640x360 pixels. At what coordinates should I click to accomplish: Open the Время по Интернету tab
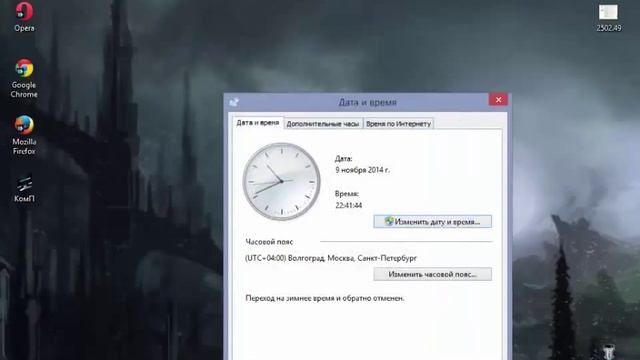(398, 124)
